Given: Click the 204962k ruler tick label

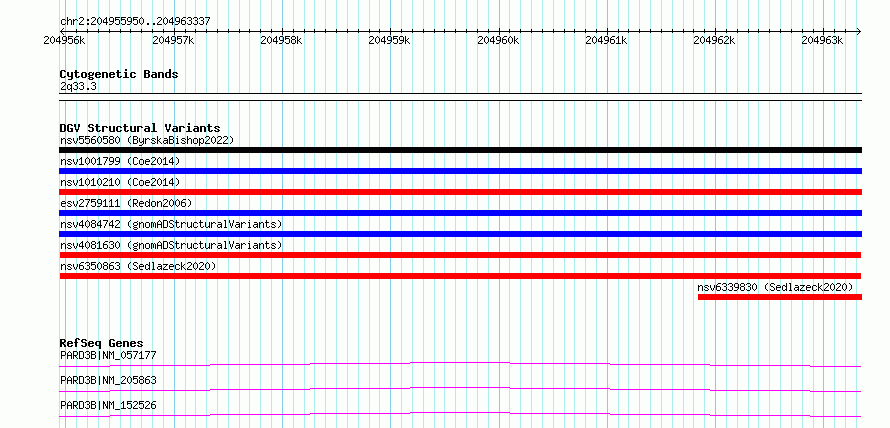Looking at the screenshot, I should 715,40.
